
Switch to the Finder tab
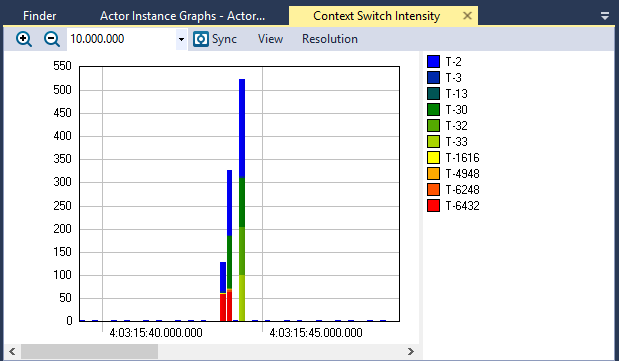39,16
